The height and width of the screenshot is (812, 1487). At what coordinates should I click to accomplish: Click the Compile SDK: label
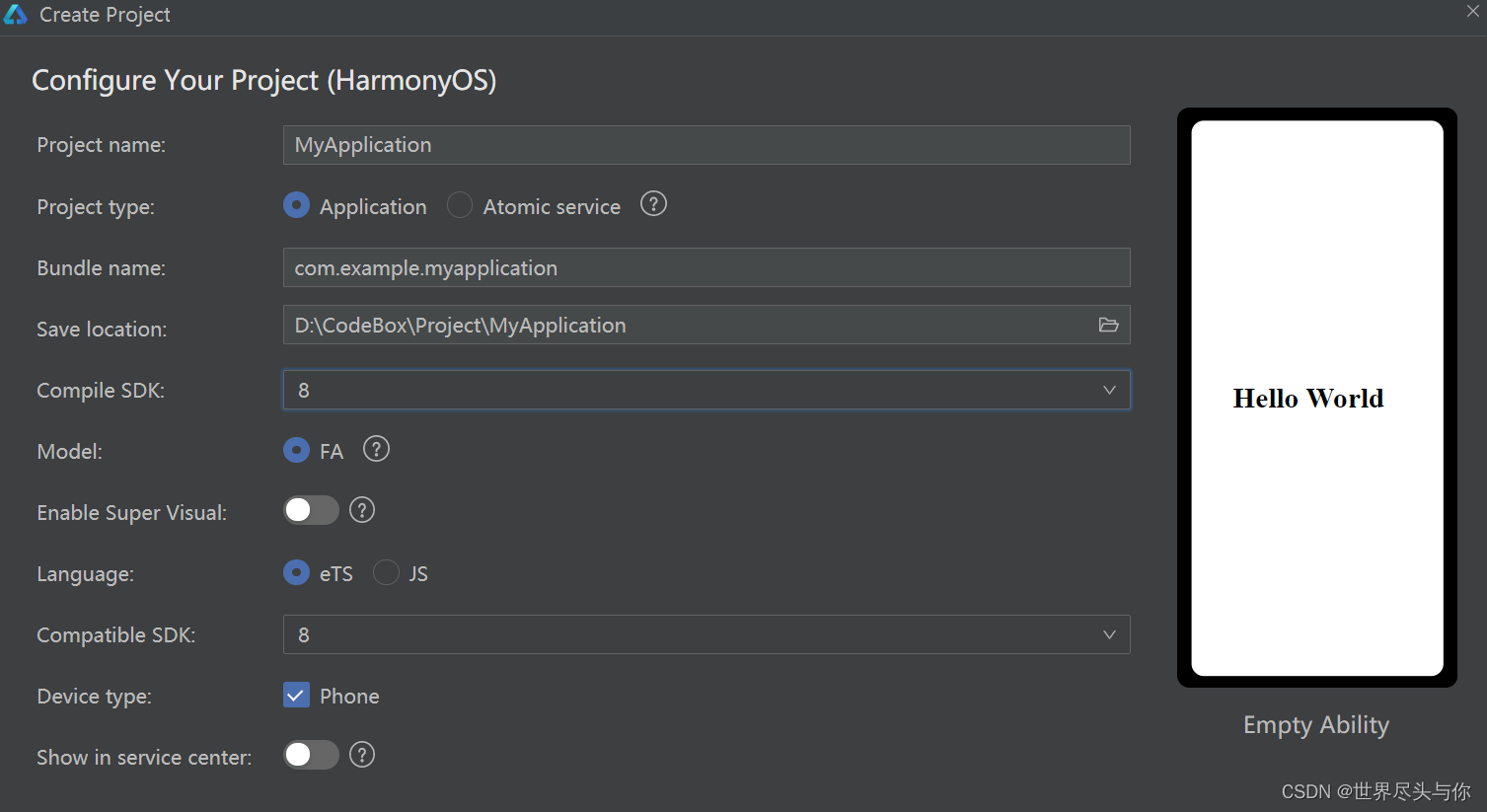pos(101,391)
